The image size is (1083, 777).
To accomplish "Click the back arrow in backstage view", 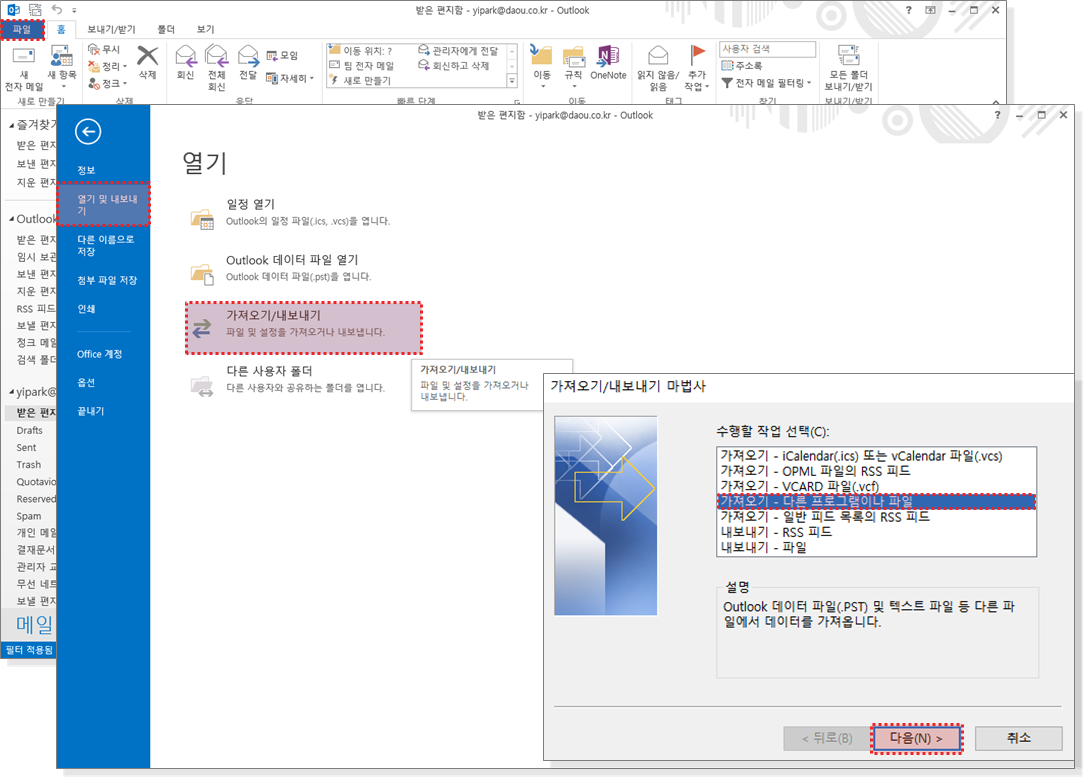I will click(x=88, y=131).
